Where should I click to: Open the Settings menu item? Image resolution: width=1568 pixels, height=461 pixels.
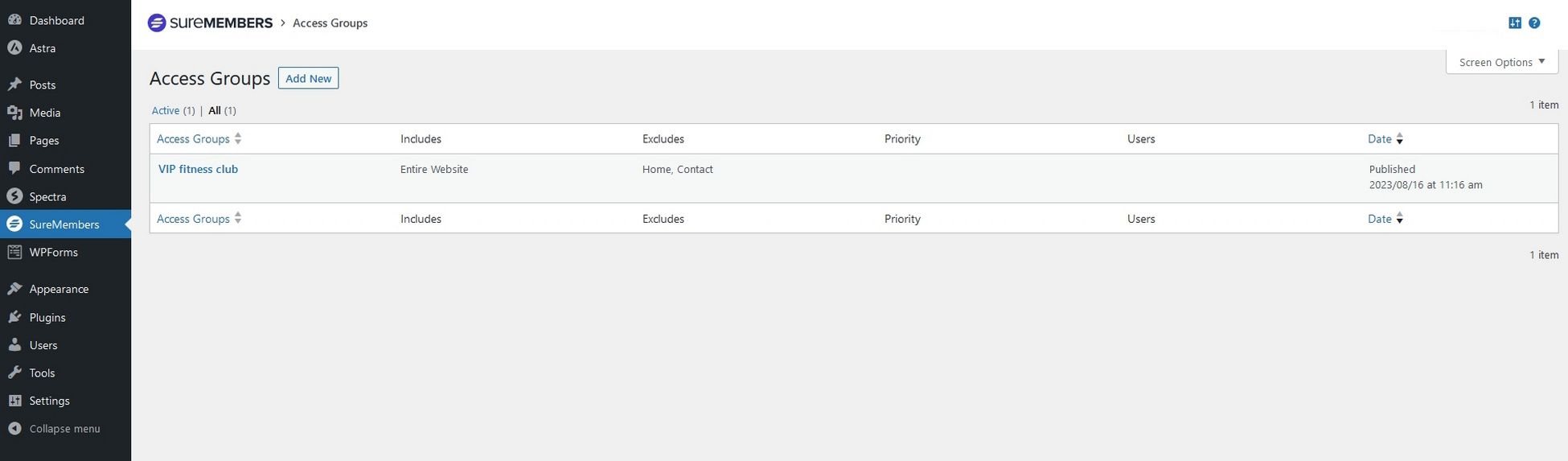(x=49, y=401)
